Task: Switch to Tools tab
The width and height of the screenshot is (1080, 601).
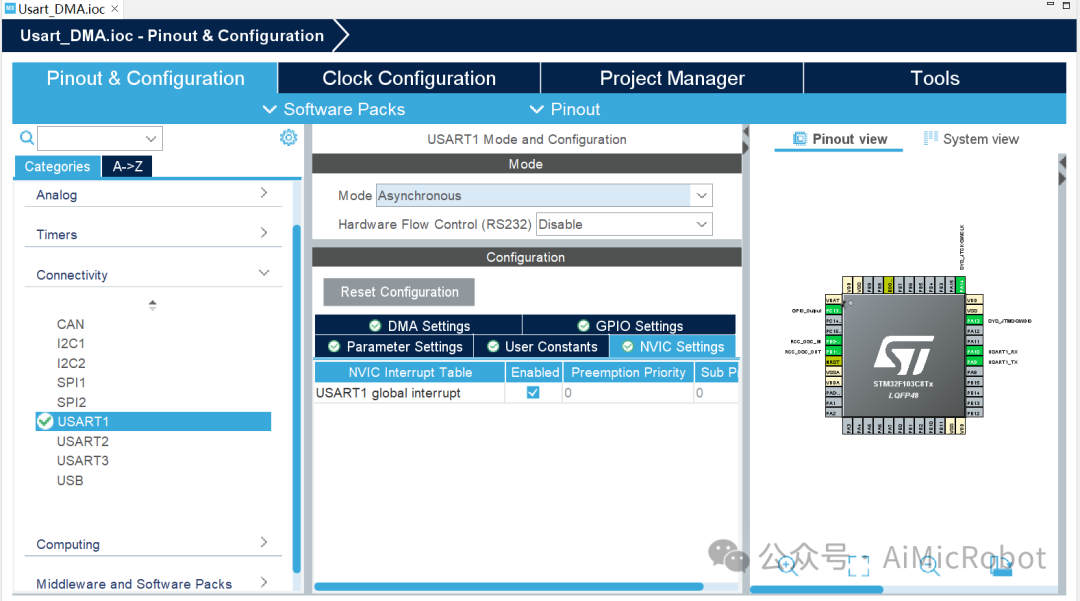Action: point(935,78)
